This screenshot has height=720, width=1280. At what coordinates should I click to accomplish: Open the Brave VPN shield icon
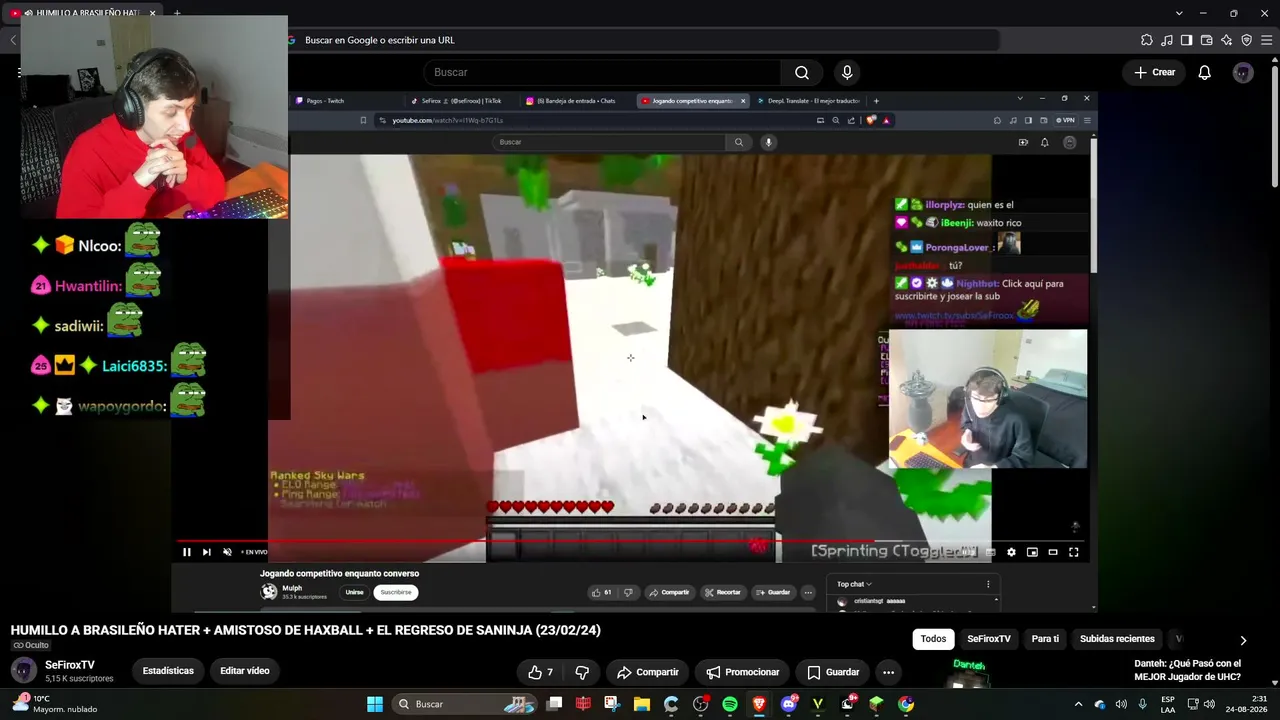(x=1246, y=40)
